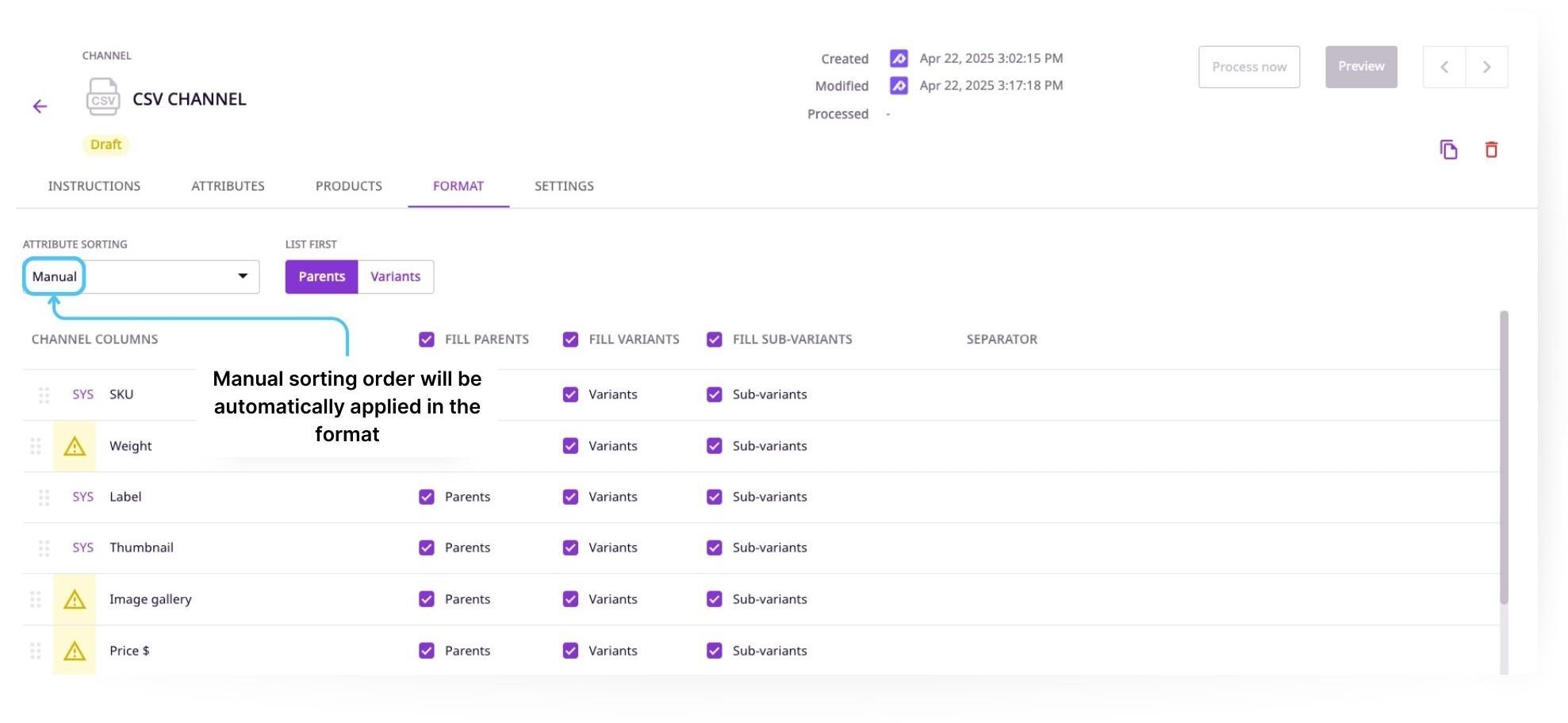This screenshot has width=1568, height=723.
Task: Uncheck Sub-variants for the Price $ row
Action: (715, 651)
